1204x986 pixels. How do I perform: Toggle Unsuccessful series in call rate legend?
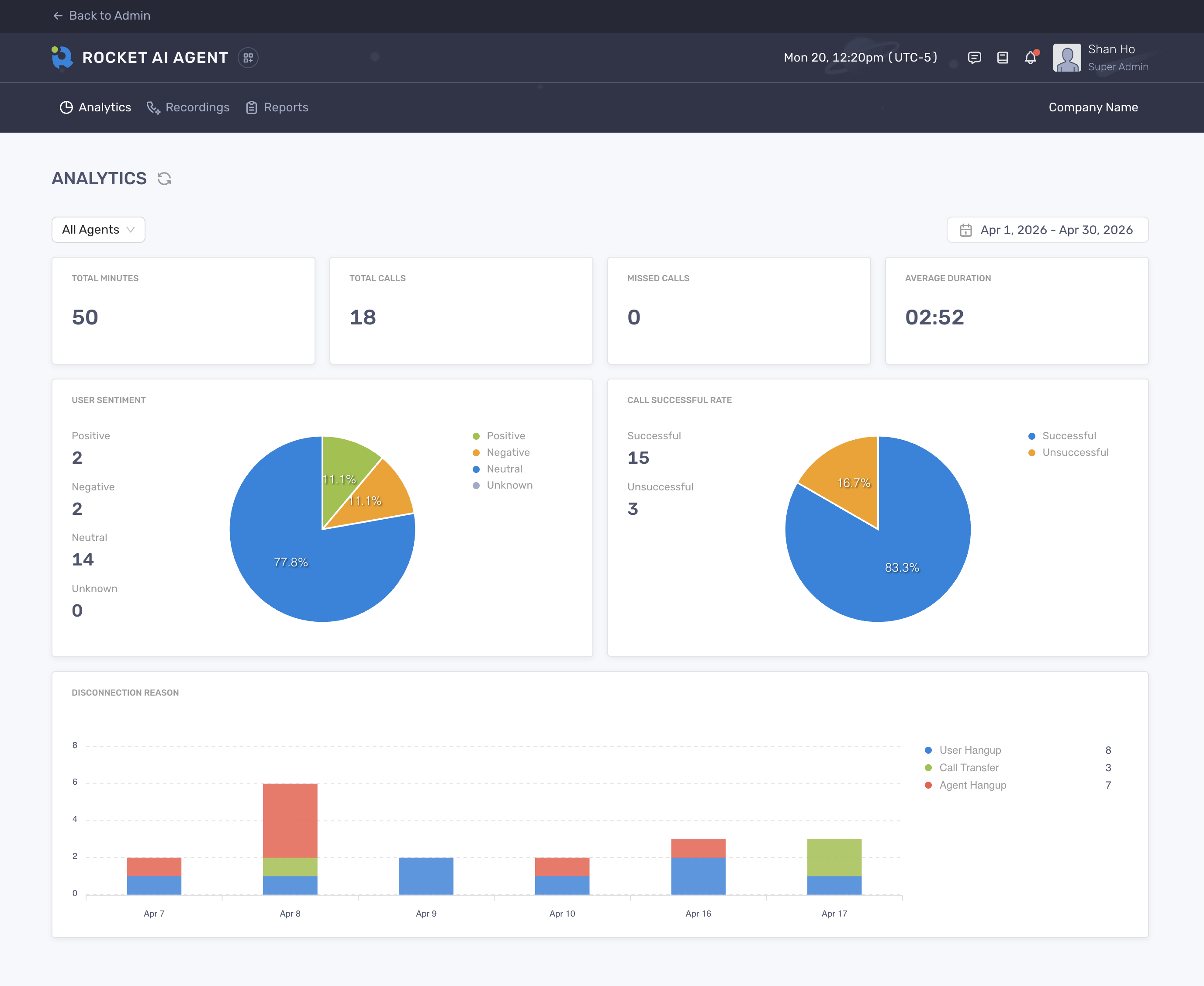1074,452
